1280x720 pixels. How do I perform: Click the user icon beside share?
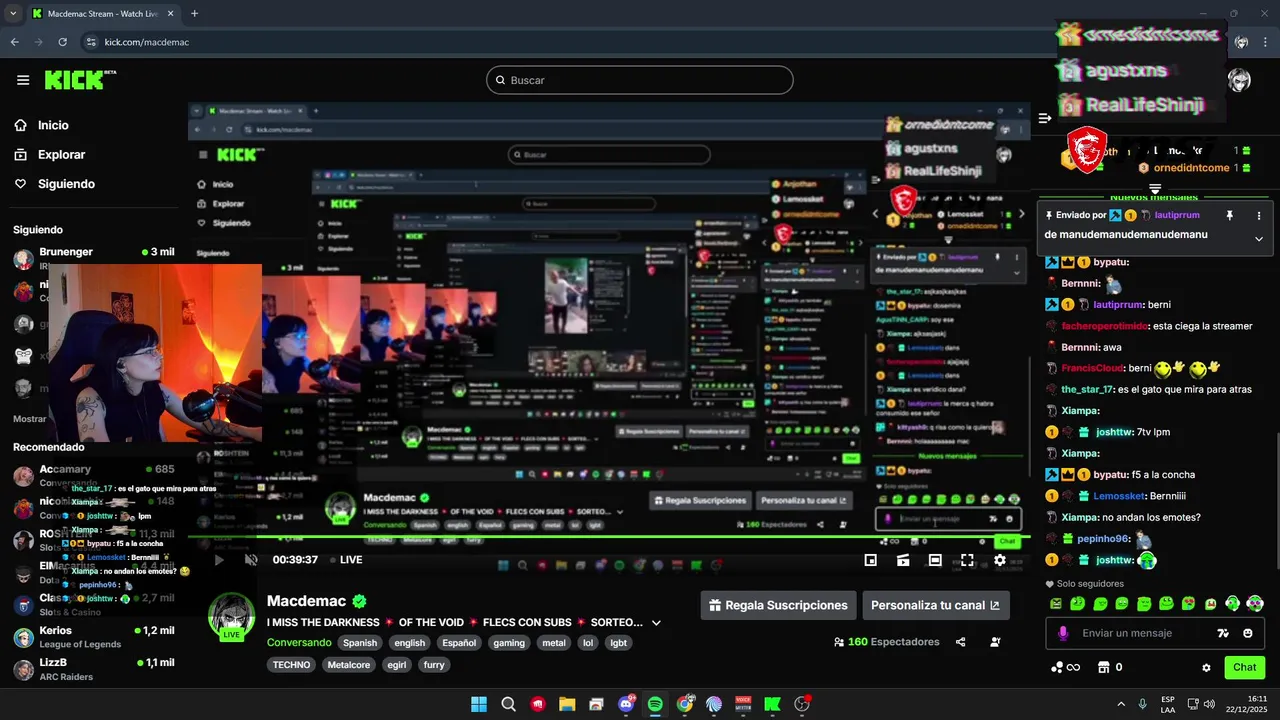click(x=995, y=642)
